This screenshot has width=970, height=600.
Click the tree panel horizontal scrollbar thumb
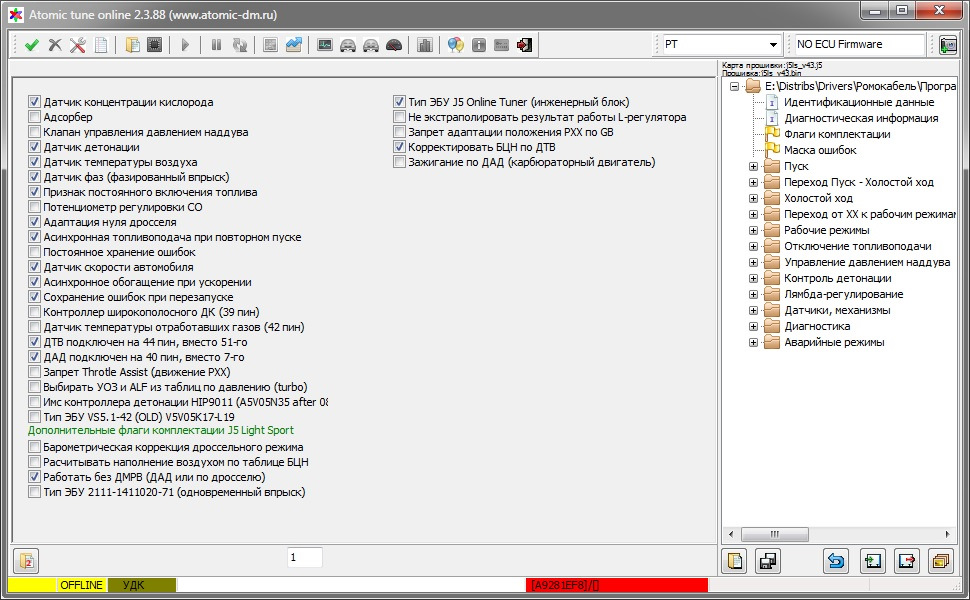tap(775, 534)
